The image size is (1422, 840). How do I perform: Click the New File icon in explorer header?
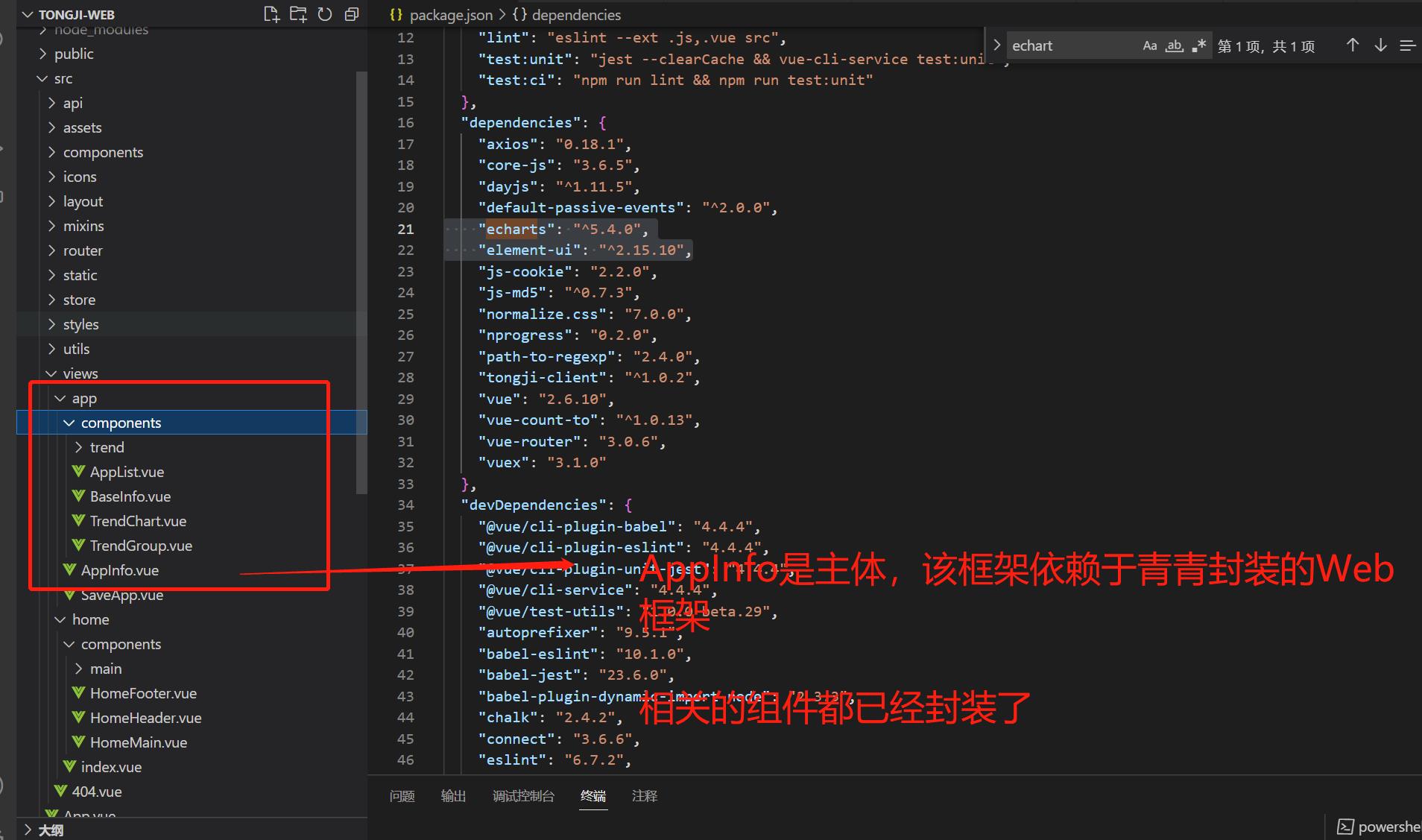[272, 14]
